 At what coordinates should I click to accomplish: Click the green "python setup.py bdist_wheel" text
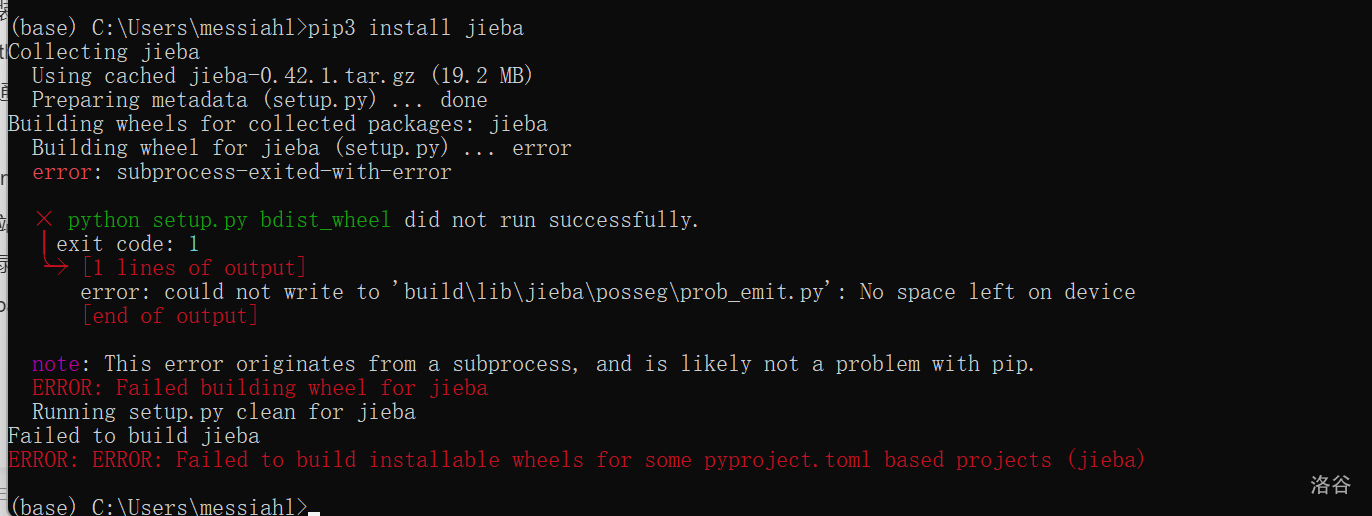click(229, 220)
